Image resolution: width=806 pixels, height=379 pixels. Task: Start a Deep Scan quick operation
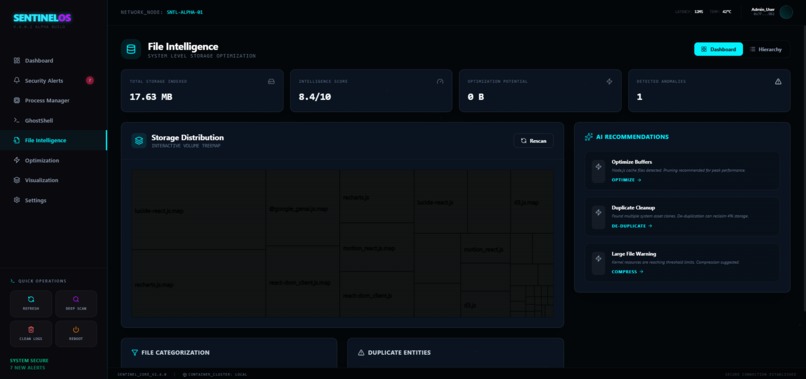pos(76,303)
